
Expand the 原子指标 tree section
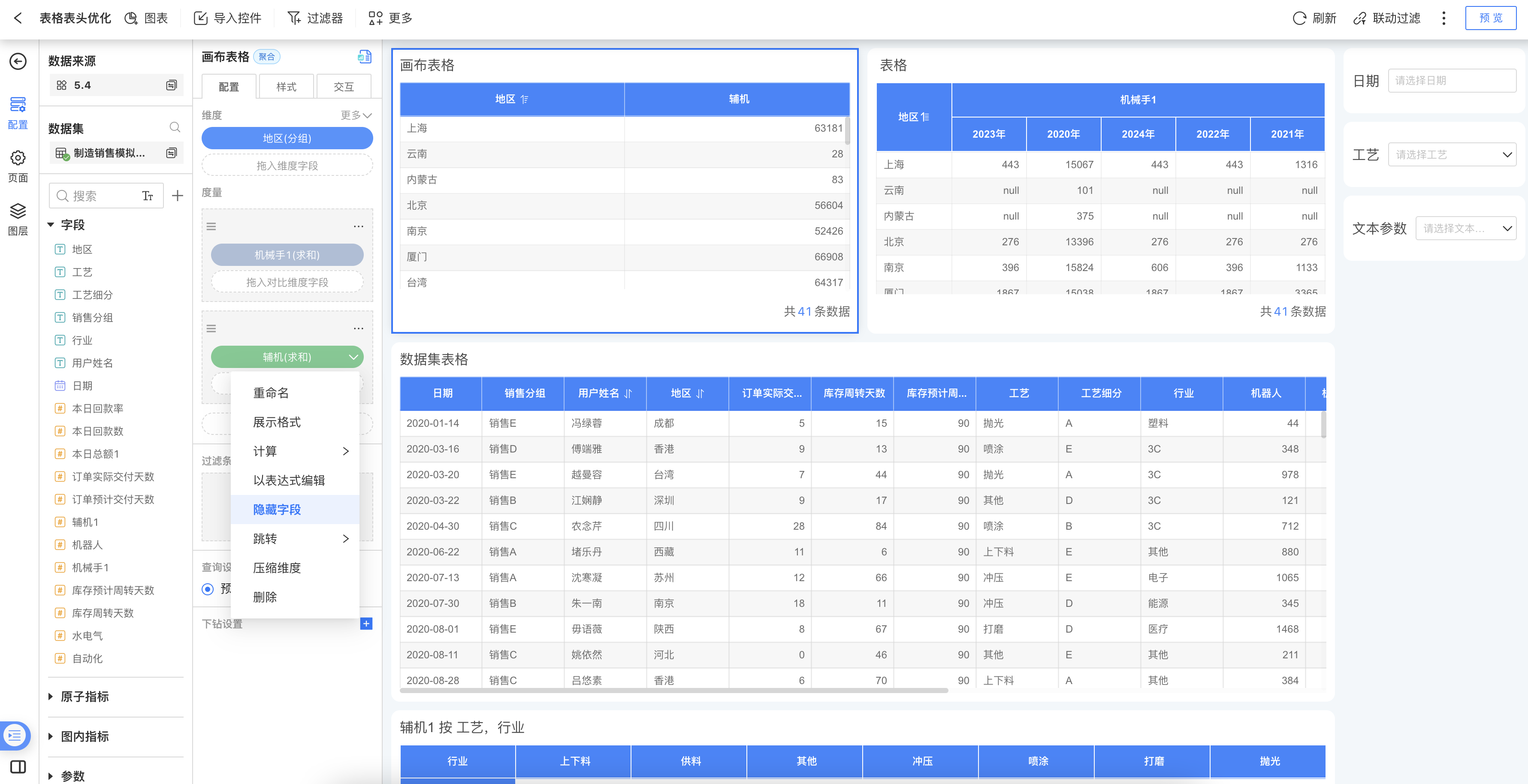[51, 696]
